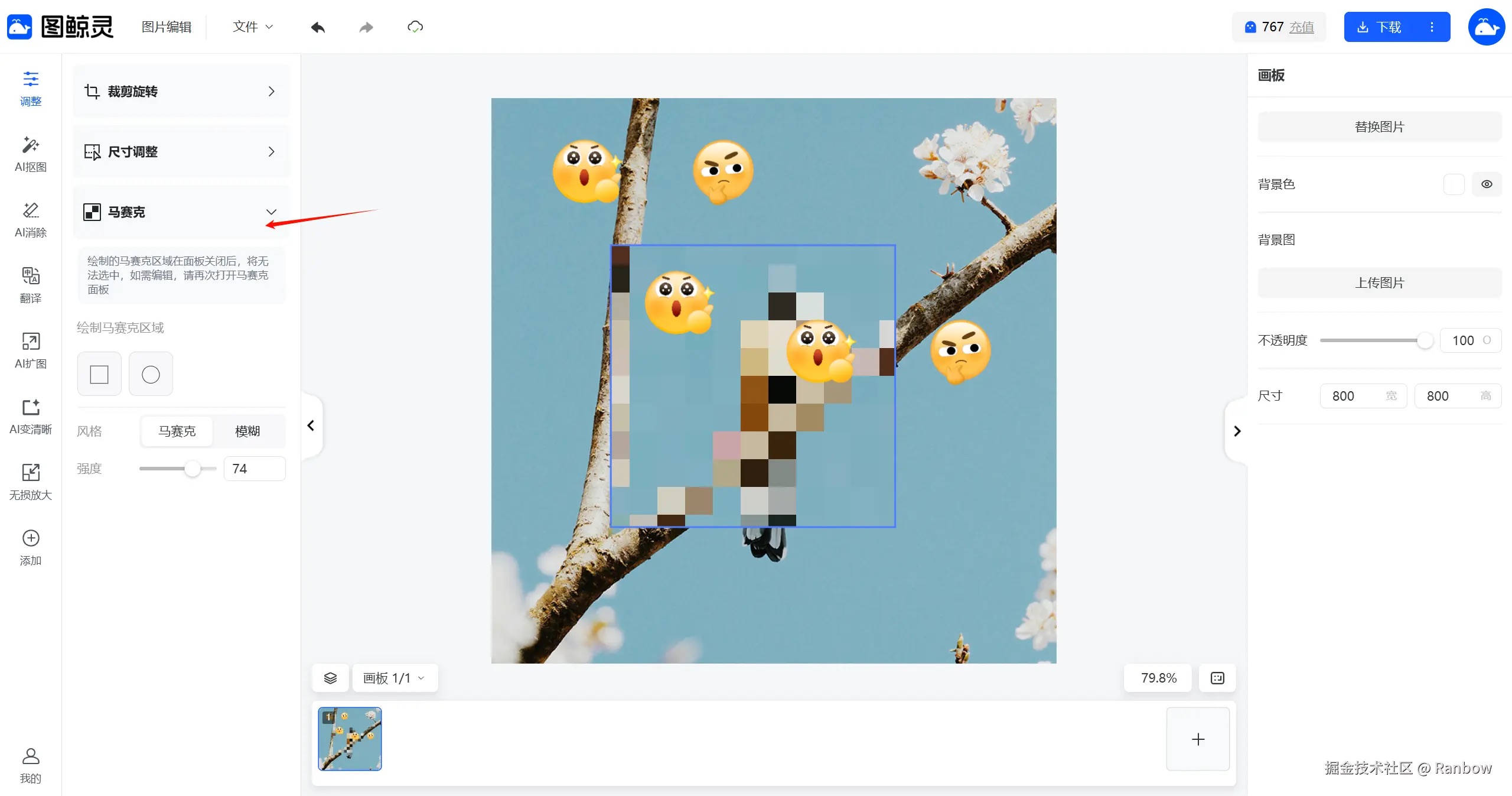This screenshot has width=1512, height=796.
Task: Click the 替换图片 button
Action: (x=1379, y=127)
